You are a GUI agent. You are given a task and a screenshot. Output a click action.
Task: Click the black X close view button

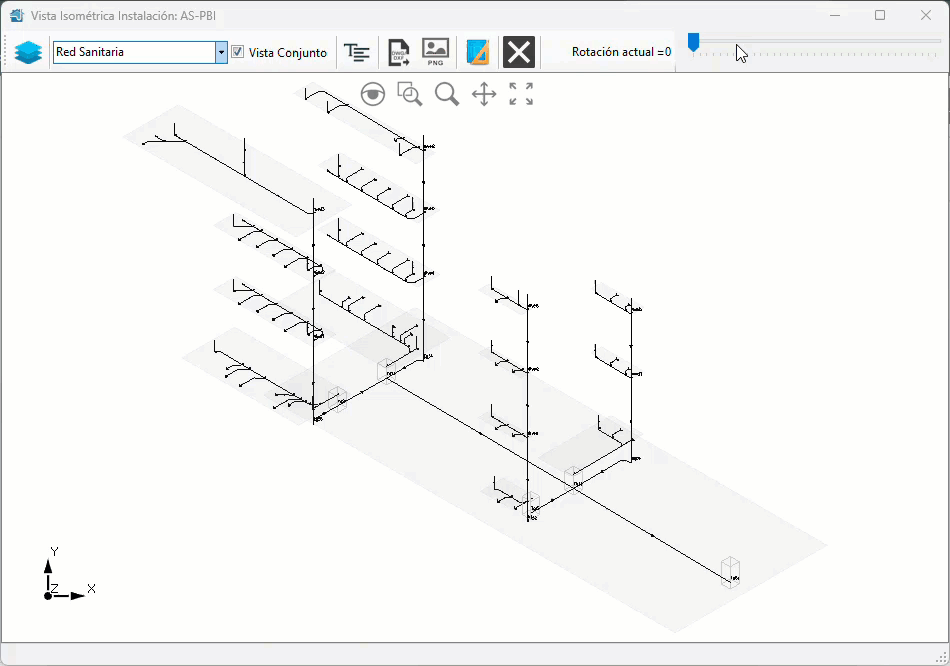click(x=519, y=52)
